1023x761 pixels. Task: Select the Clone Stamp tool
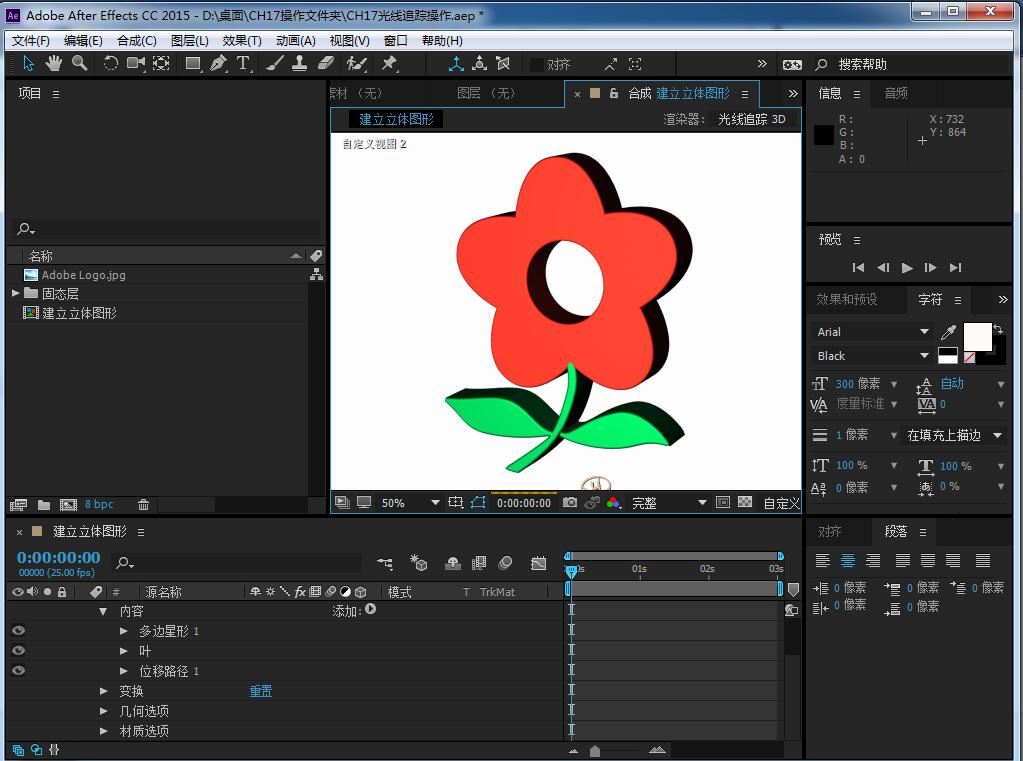(x=299, y=63)
